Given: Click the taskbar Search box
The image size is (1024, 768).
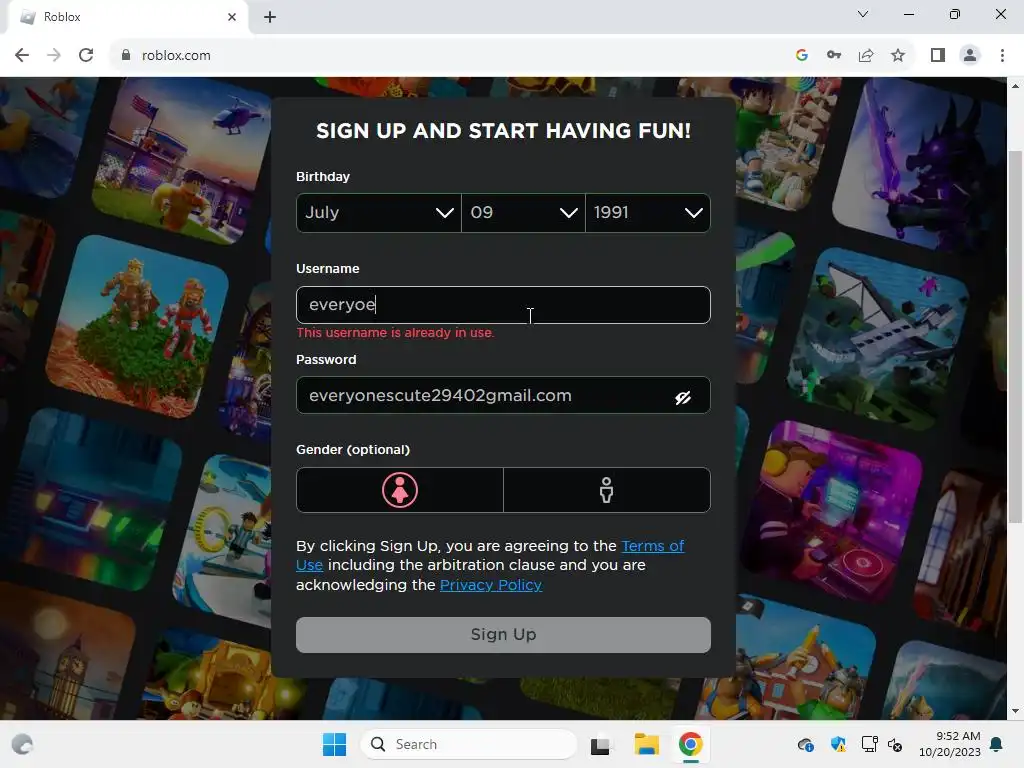Looking at the screenshot, I should (x=468, y=744).
